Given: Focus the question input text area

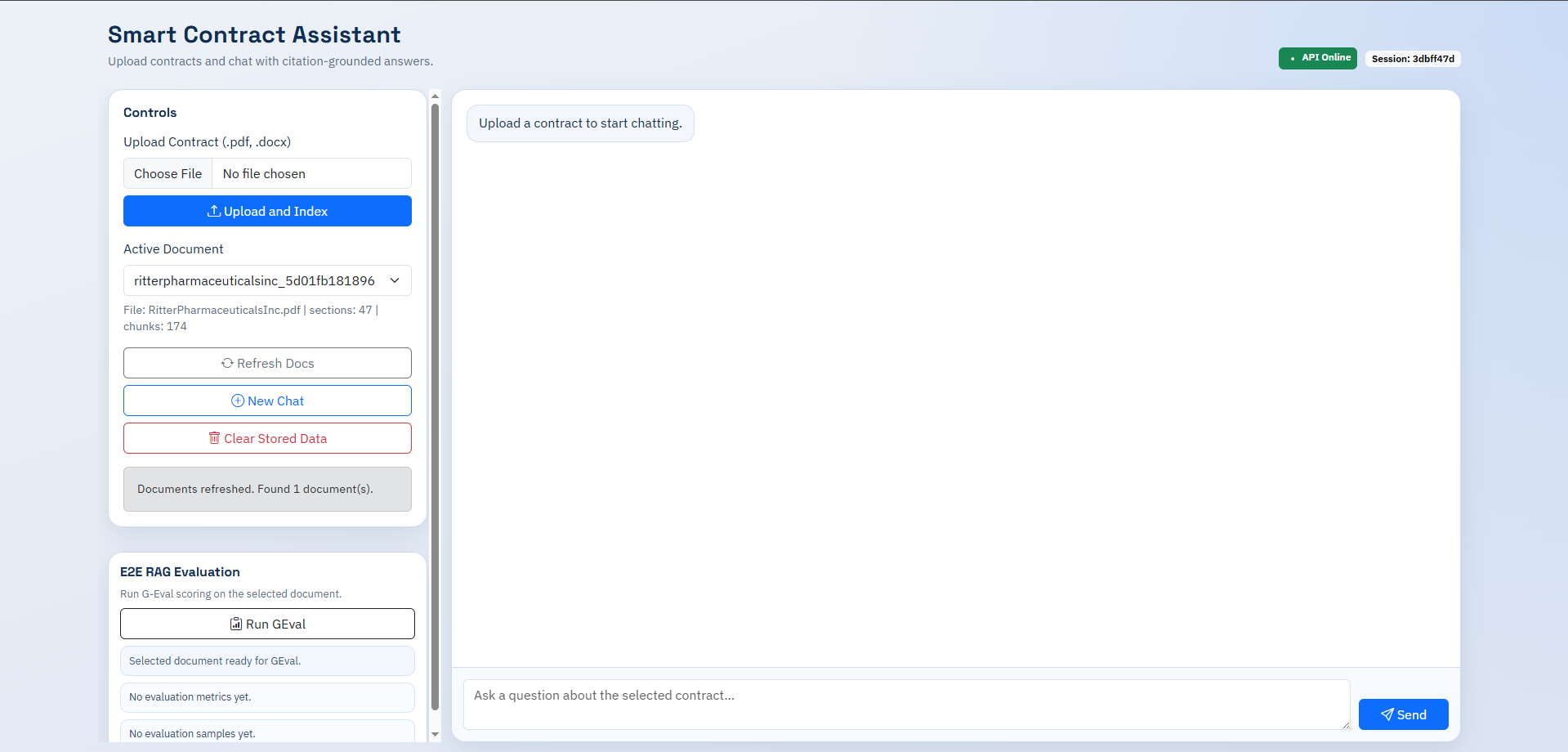Looking at the screenshot, I should click(x=905, y=704).
